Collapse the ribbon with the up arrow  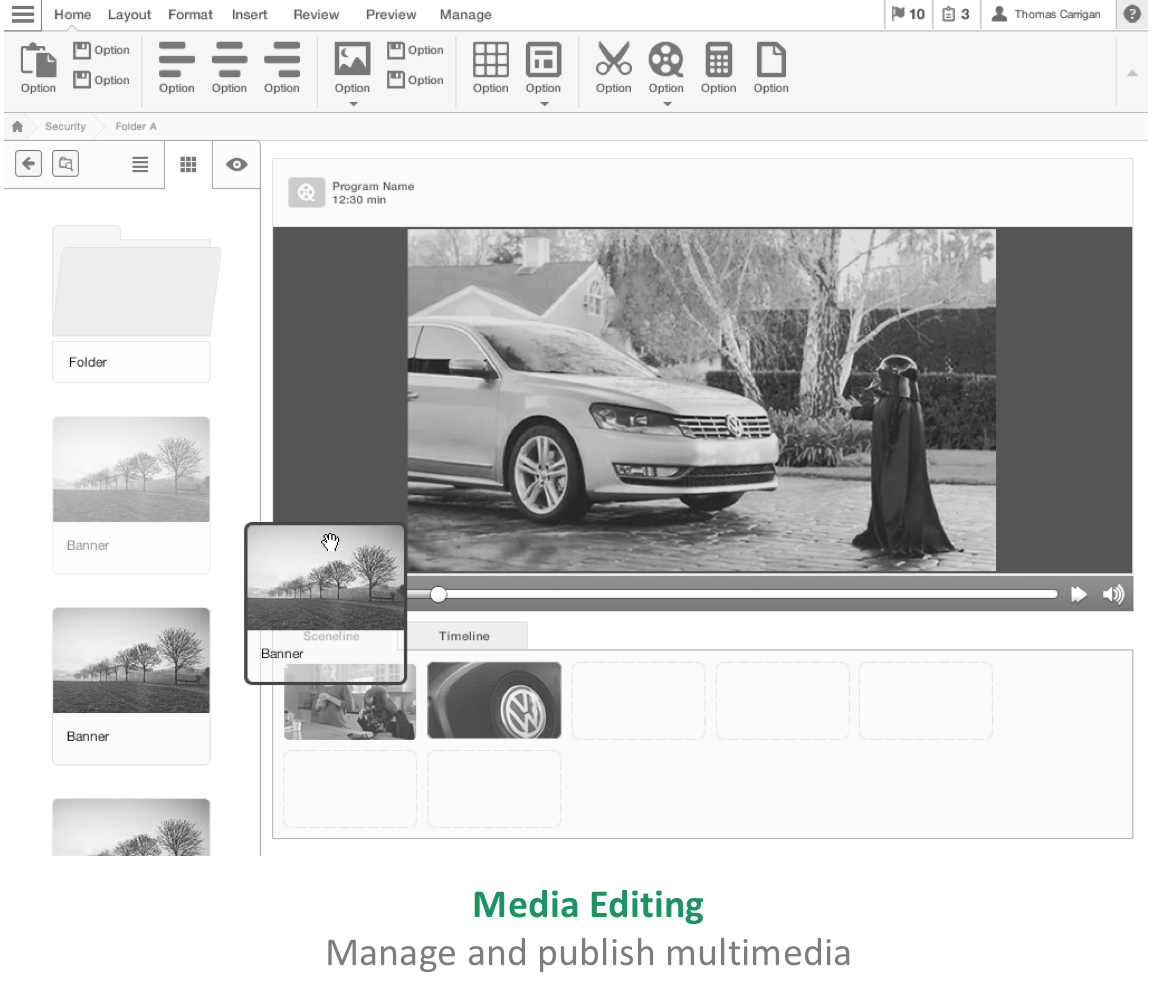(1132, 73)
